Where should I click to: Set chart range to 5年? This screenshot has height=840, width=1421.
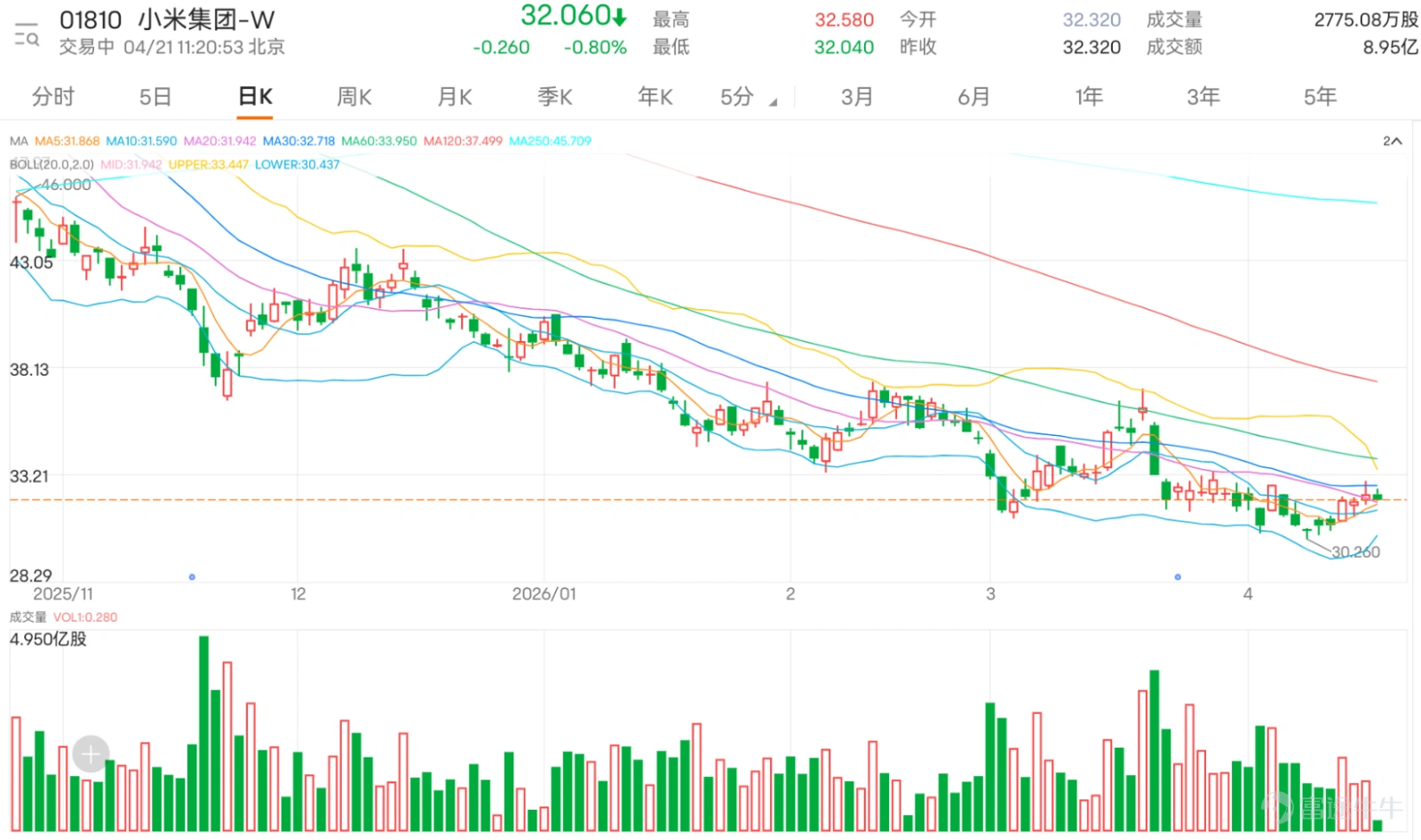pyautogui.click(x=1320, y=97)
